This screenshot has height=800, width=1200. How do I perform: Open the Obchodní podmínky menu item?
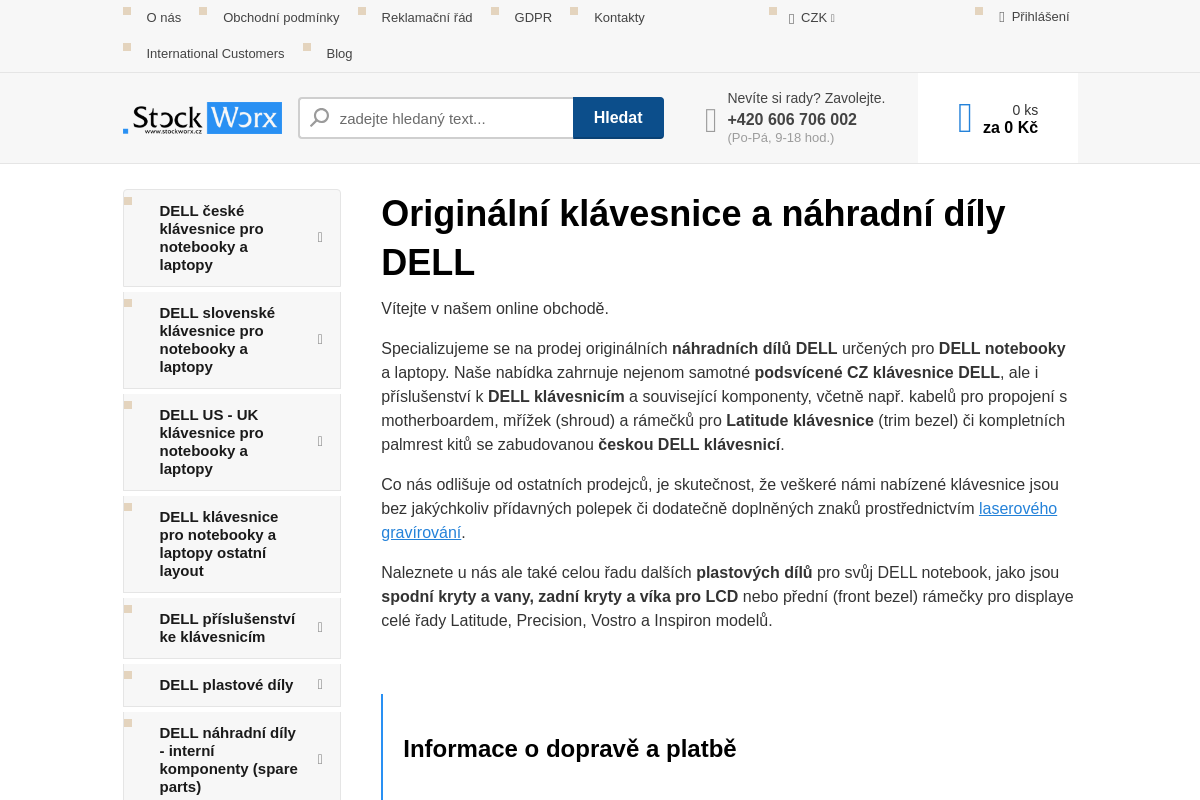(281, 17)
